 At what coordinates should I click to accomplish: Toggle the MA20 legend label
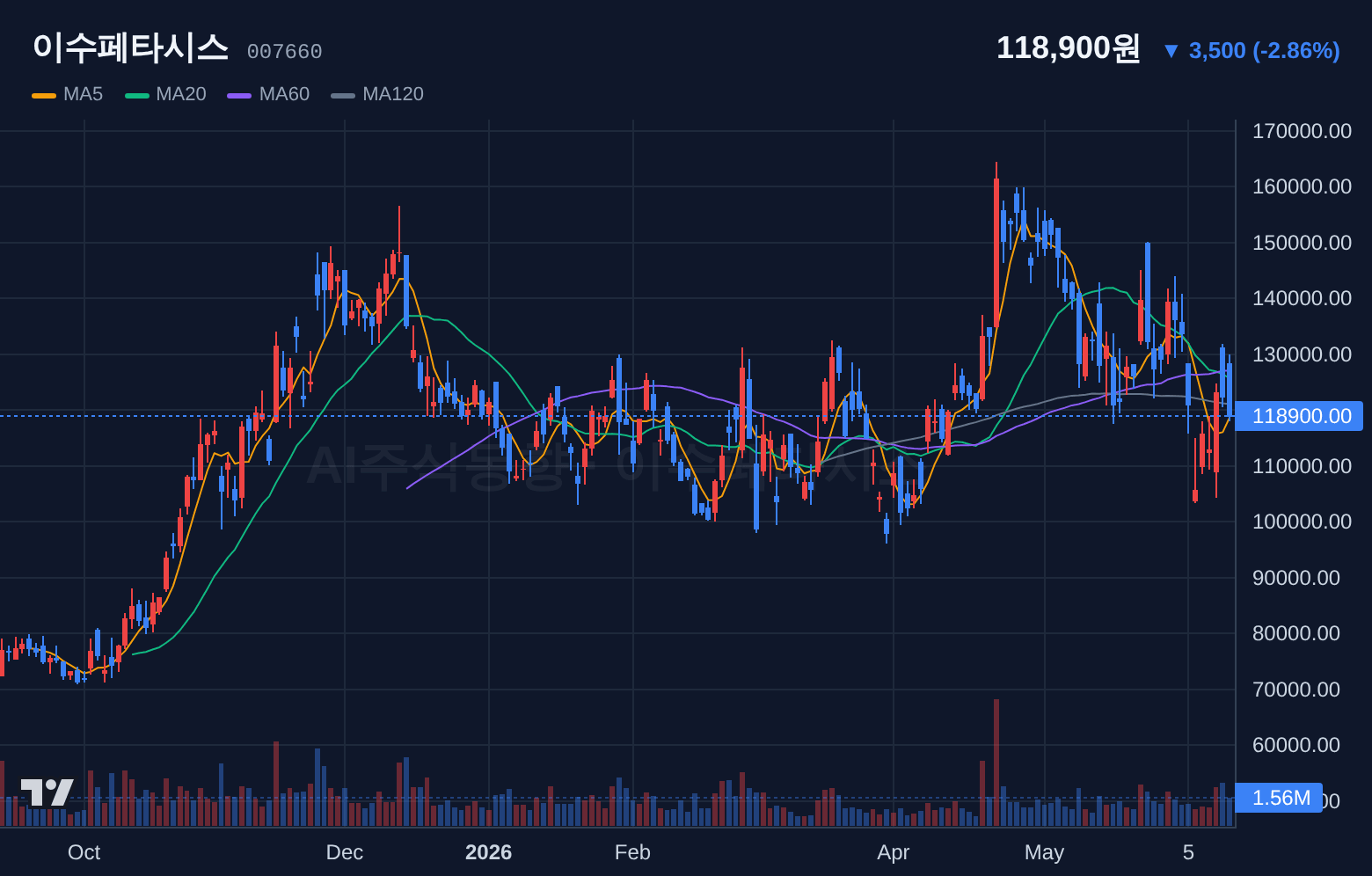[x=180, y=94]
